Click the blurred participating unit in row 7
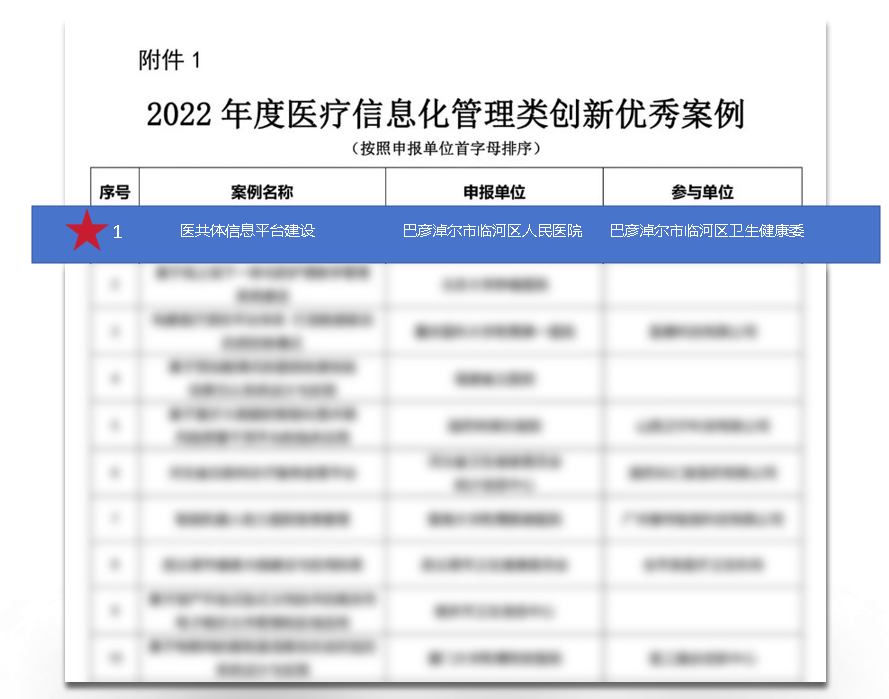This screenshot has height=699, width=889. pyautogui.click(x=702, y=520)
